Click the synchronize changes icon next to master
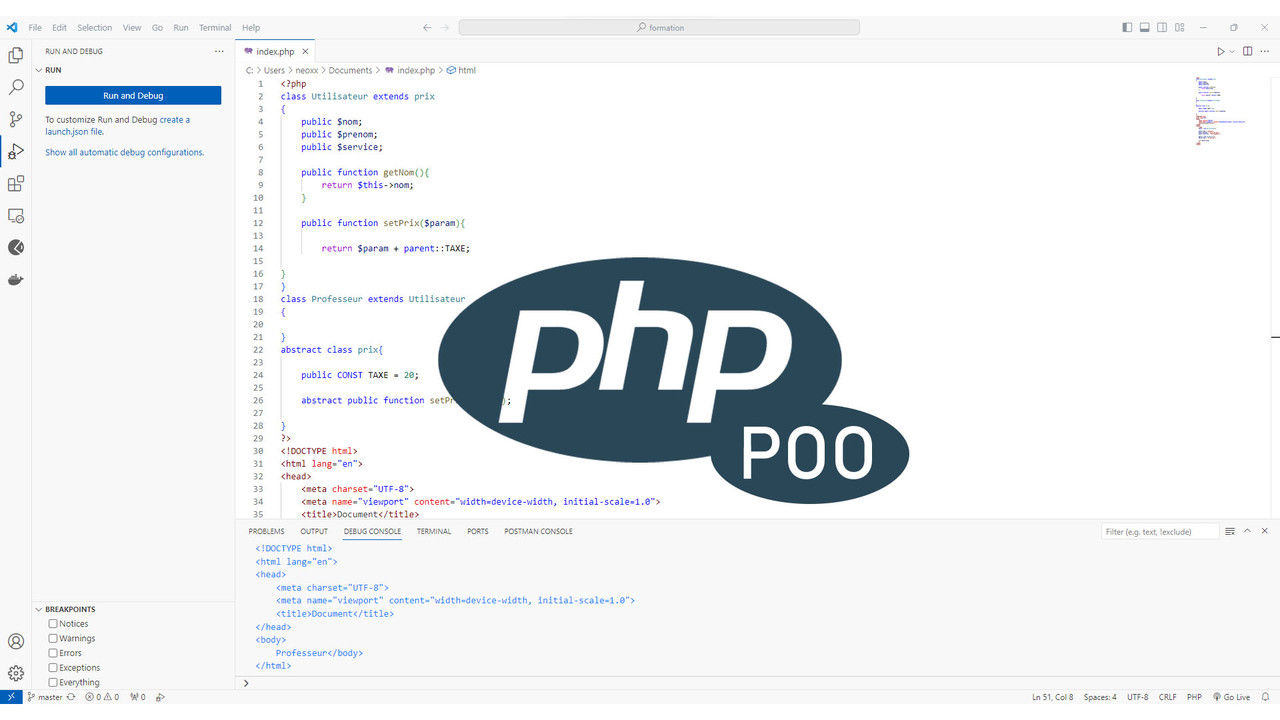The height and width of the screenshot is (720, 1280). pyautogui.click(x=71, y=697)
